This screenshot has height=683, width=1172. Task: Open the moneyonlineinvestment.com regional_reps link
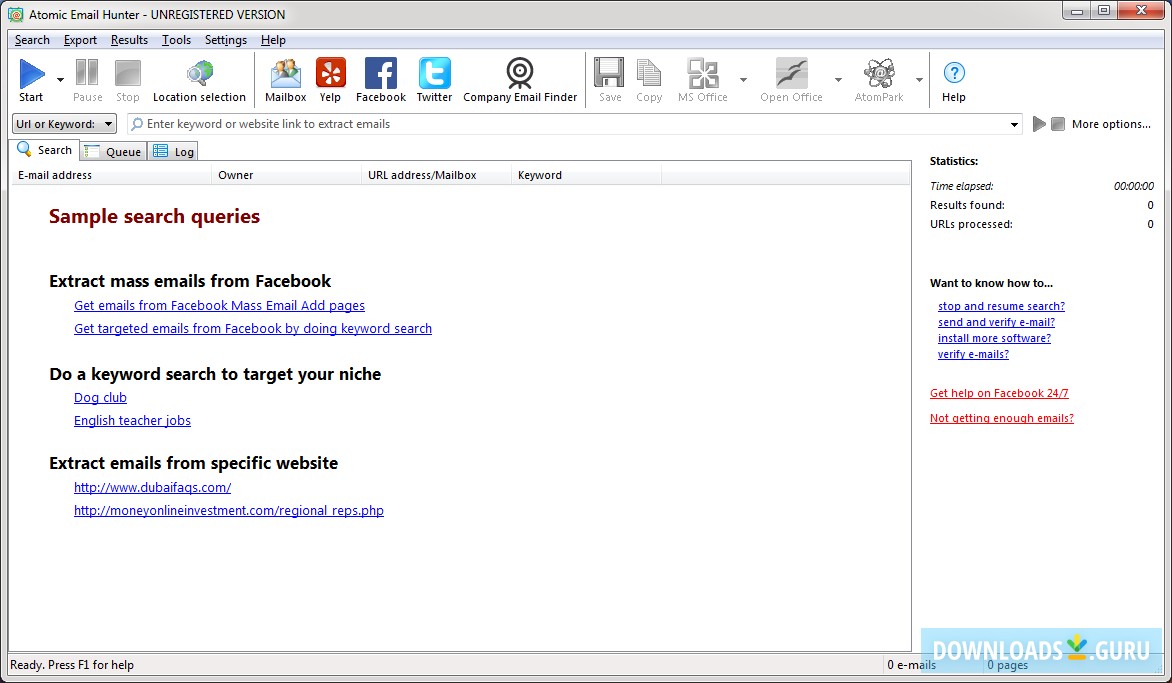coord(229,510)
